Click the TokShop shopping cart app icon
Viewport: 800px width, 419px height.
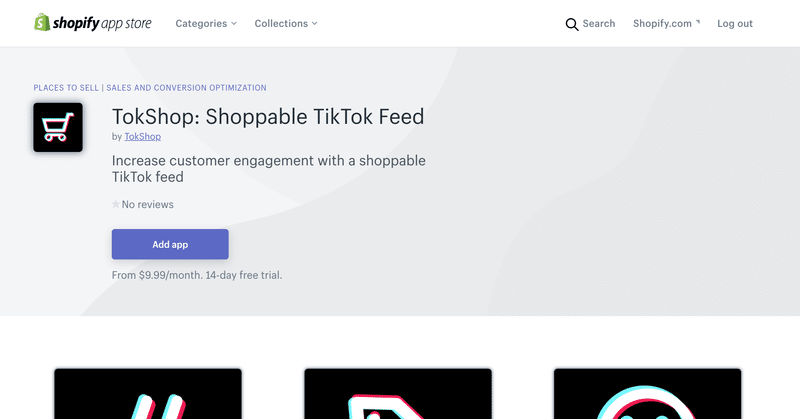coord(58,127)
